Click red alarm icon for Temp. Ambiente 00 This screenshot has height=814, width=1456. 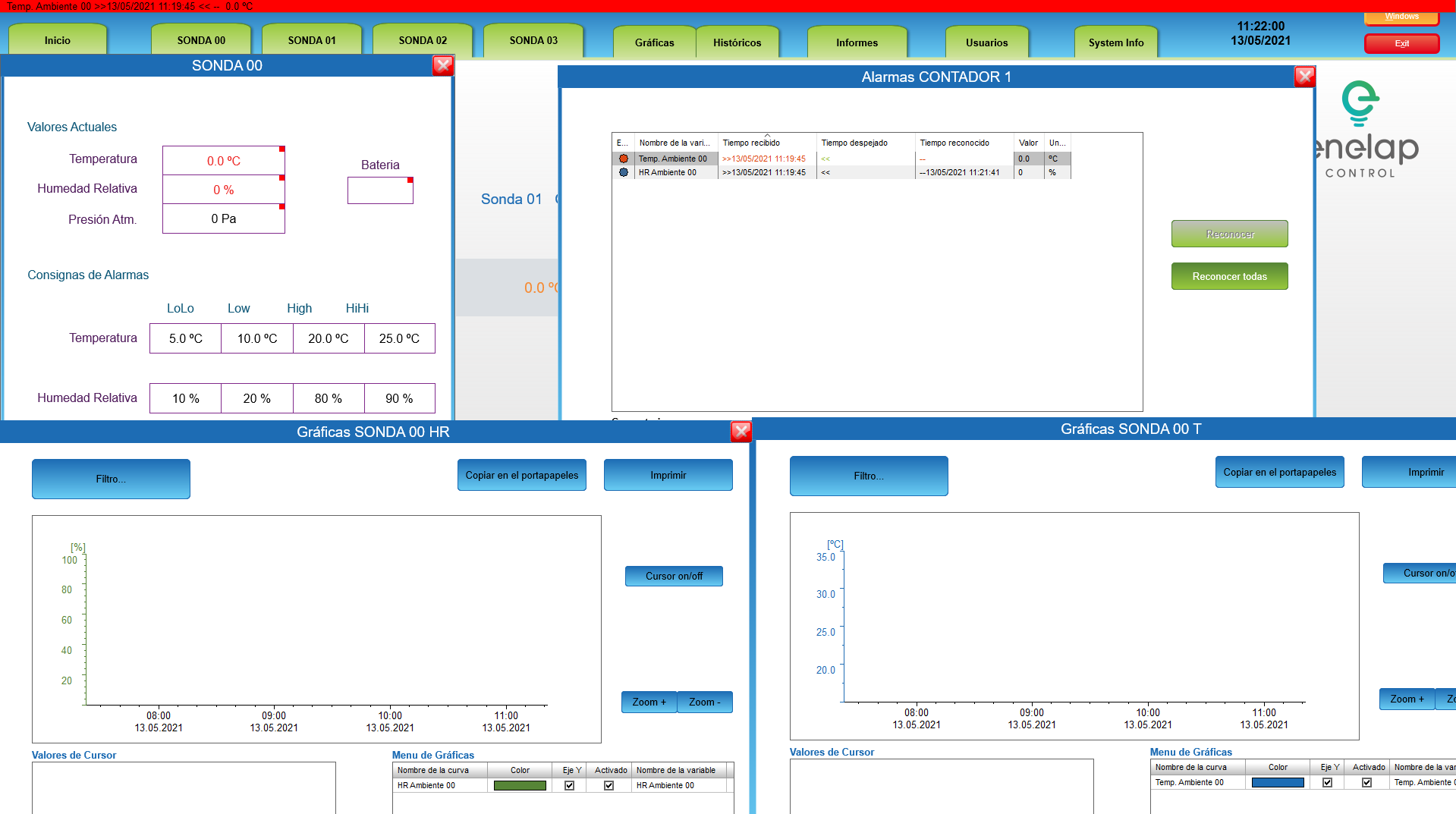[623, 159]
